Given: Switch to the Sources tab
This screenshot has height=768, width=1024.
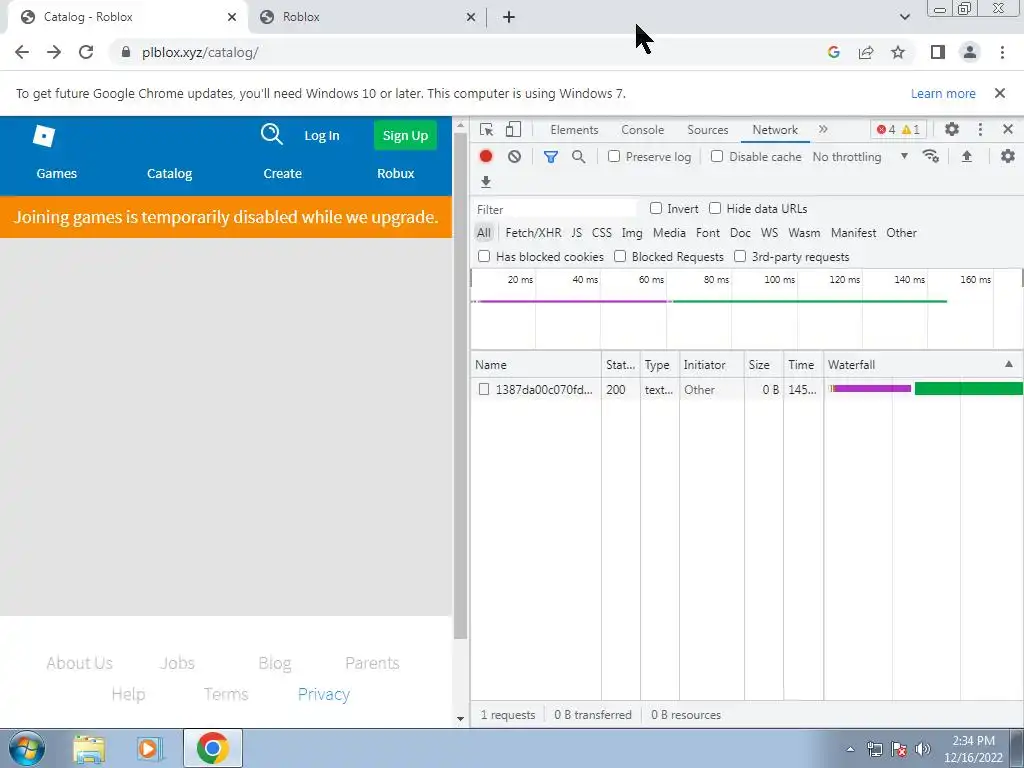Looking at the screenshot, I should coord(707,129).
